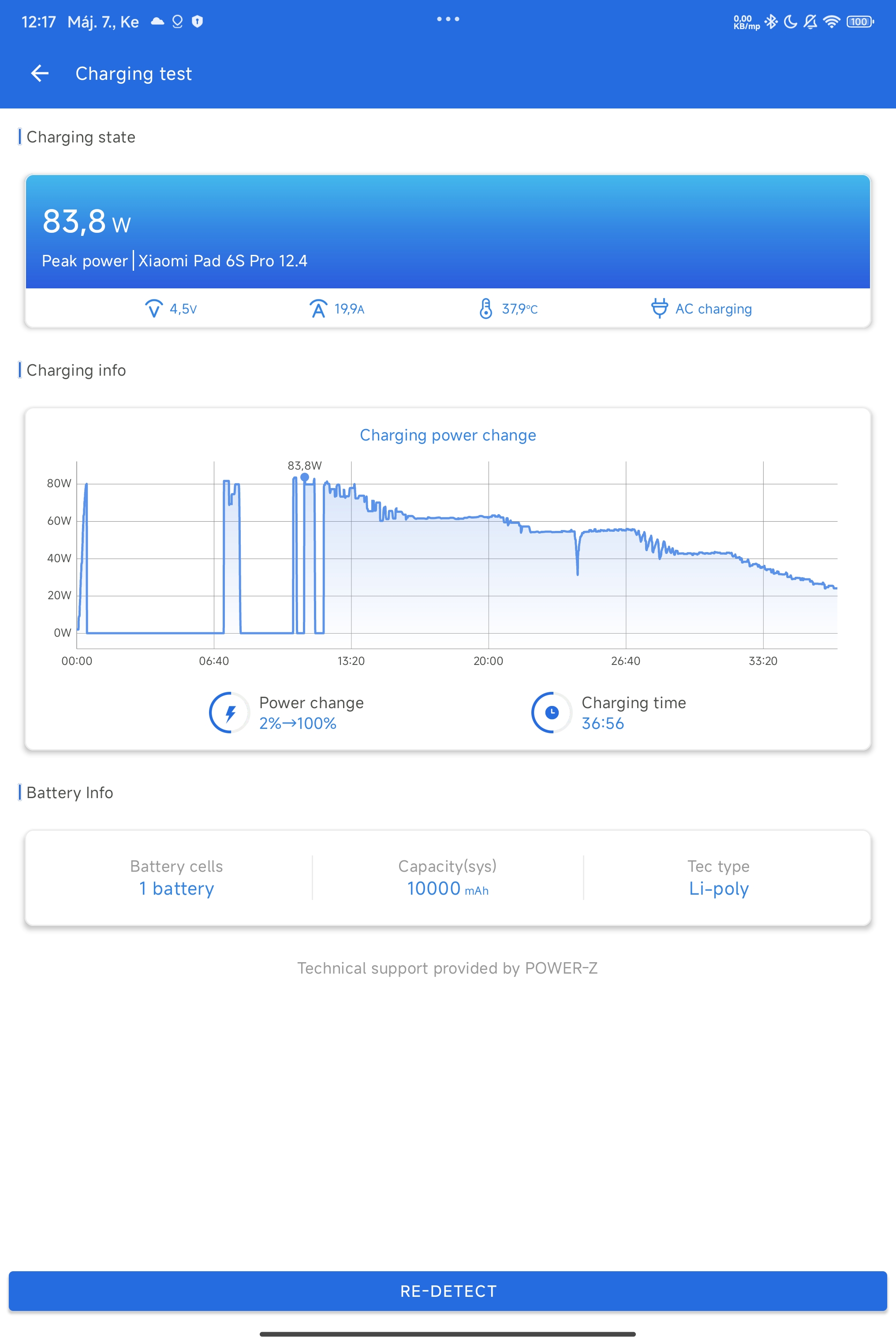Tap the Charging power change chart title

448,435
